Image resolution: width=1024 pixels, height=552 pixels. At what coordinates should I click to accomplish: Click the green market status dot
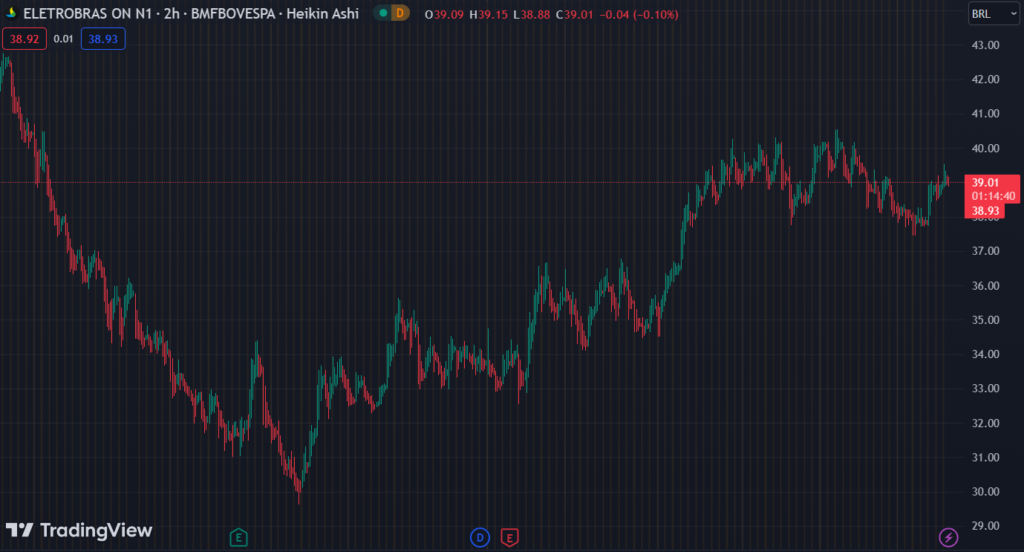click(x=383, y=13)
